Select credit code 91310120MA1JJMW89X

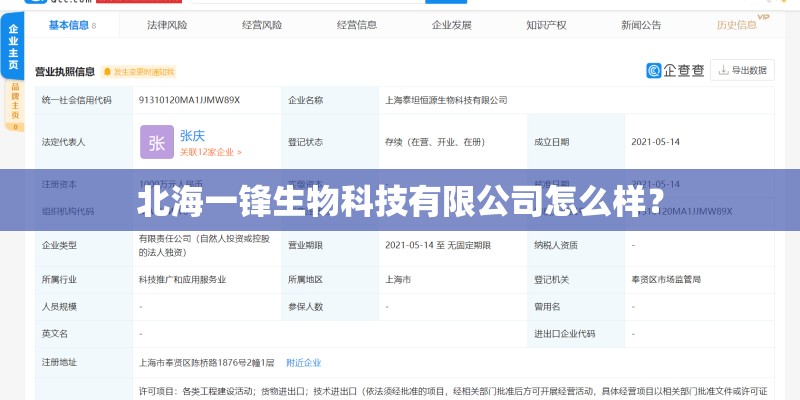pyautogui.click(x=189, y=100)
